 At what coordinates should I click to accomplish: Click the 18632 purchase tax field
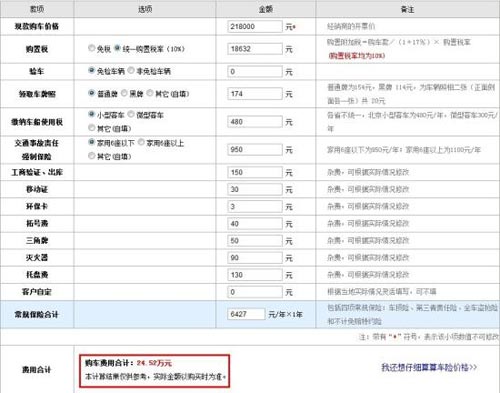pyautogui.click(x=255, y=49)
